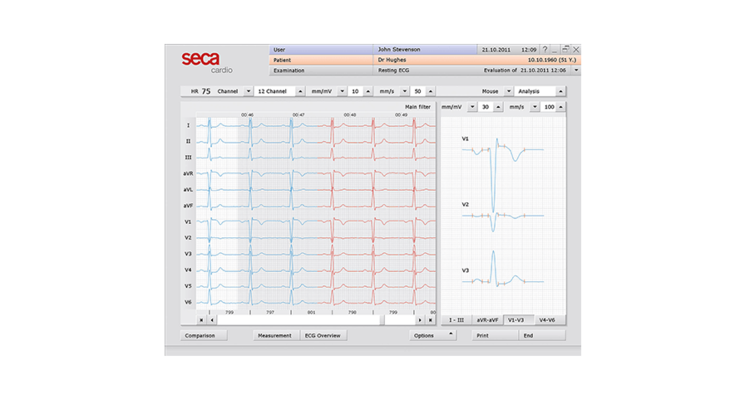This screenshot has width=745, height=399.
Task: Open the Channel dropdown arrow
Action: click(248, 91)
